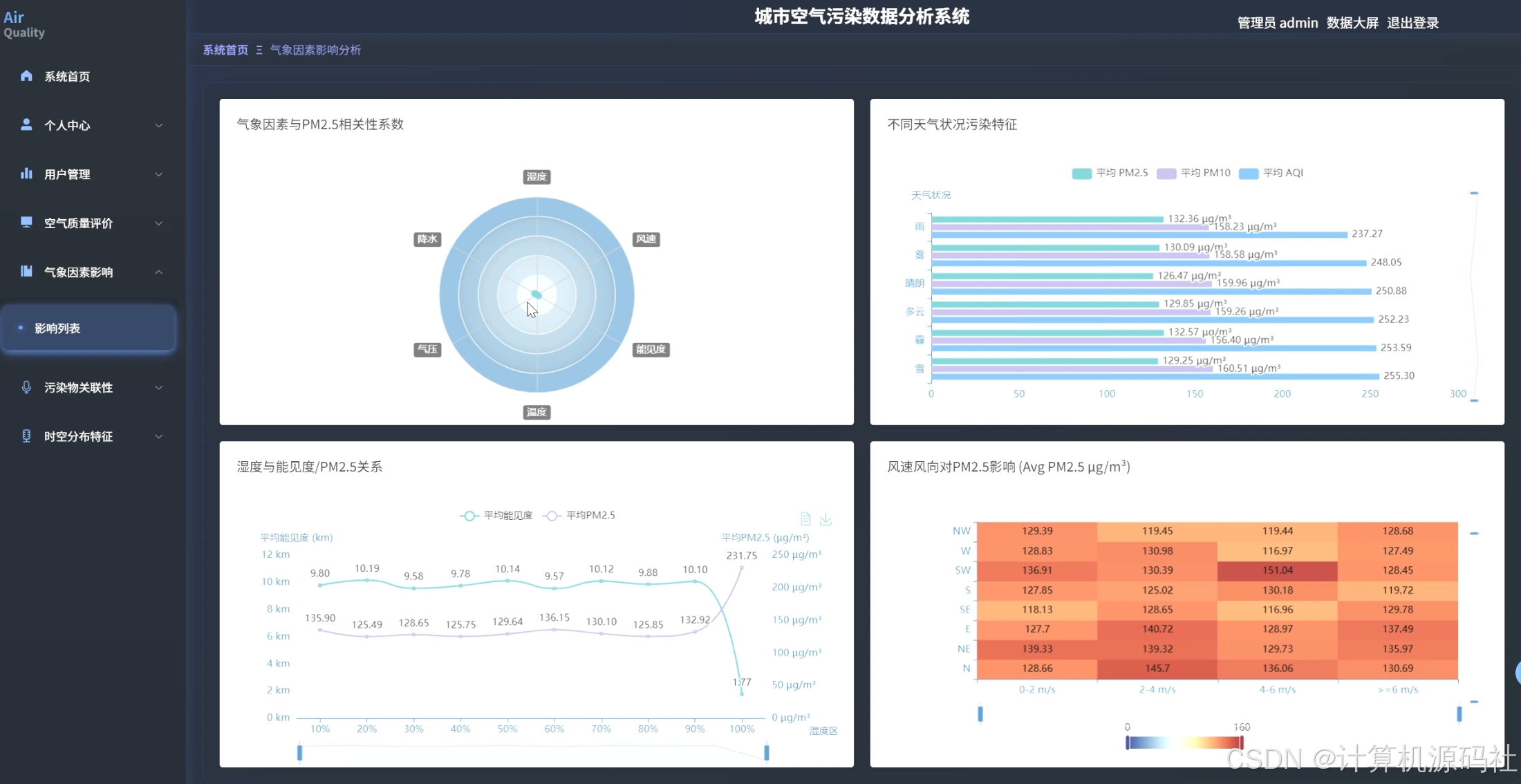The height and width of the screenshot is (784, 1521).
Task: Click the icon beside 时空分布特征
Action: pyautogui.click(x=26, y=436)
